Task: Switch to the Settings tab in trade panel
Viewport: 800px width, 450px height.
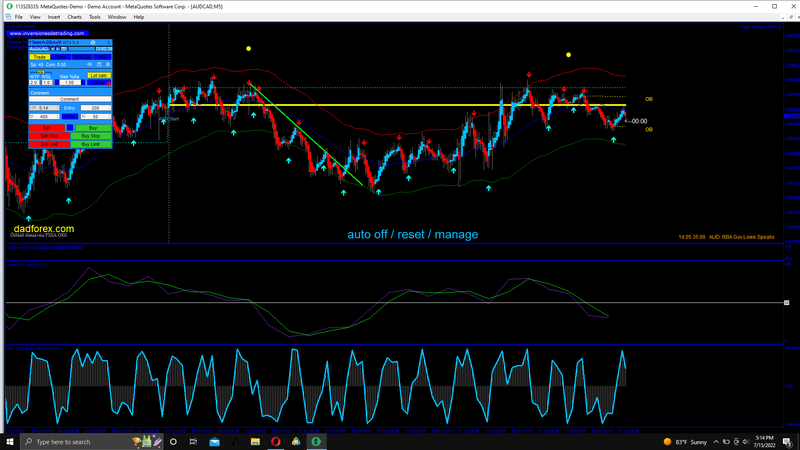Action: click(82, 57)
